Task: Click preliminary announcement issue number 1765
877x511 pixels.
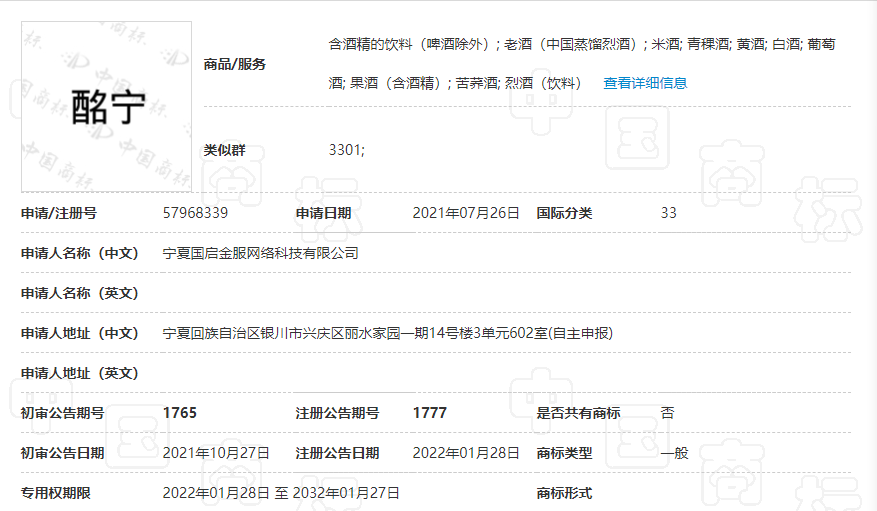Action: [x=180, y=413]
